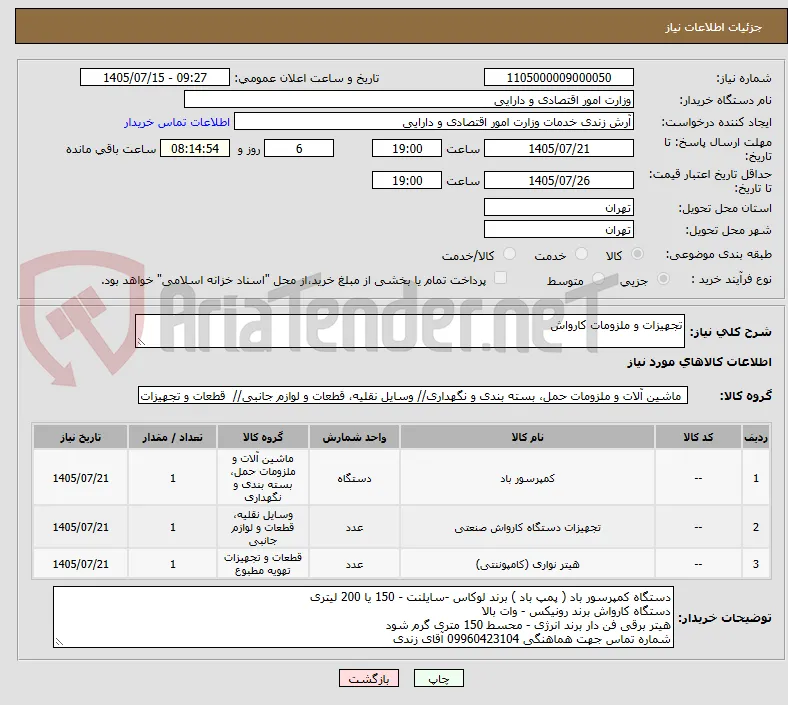Click the توضیحات خریدار text area
This screenshot has width=788, height=705.
click(x=363, y=617)
